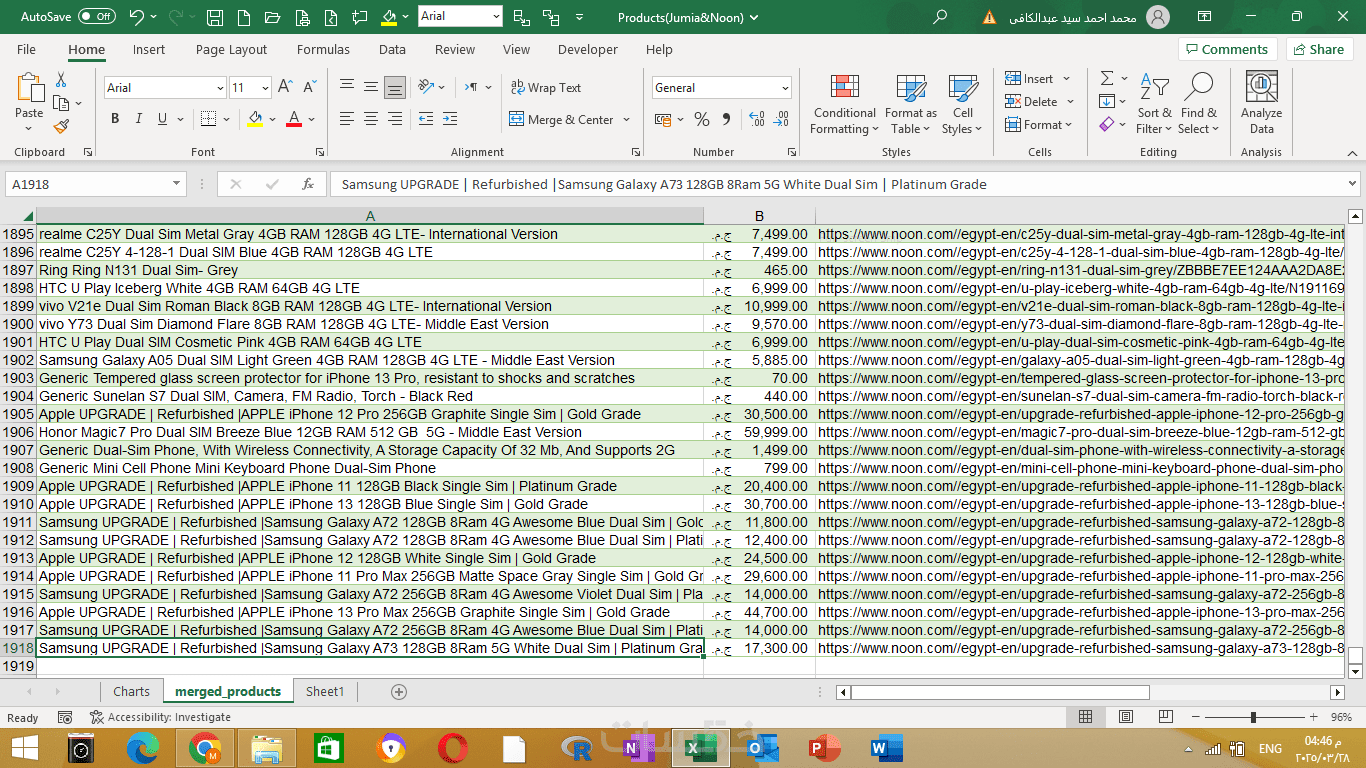1366x768 pixels.
Task: Open Conditional Formatting menu
Action: tap(844, 104)
